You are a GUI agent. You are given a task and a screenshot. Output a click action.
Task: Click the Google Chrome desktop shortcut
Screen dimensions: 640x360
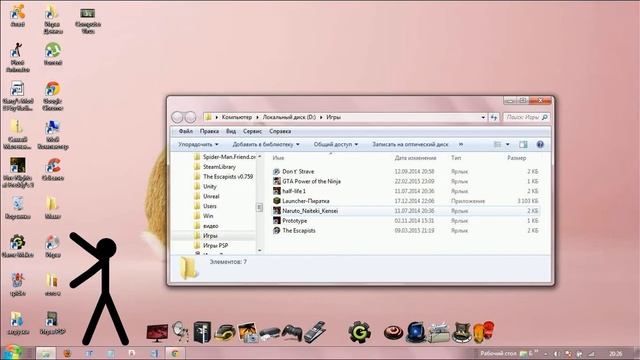point(53,96)
